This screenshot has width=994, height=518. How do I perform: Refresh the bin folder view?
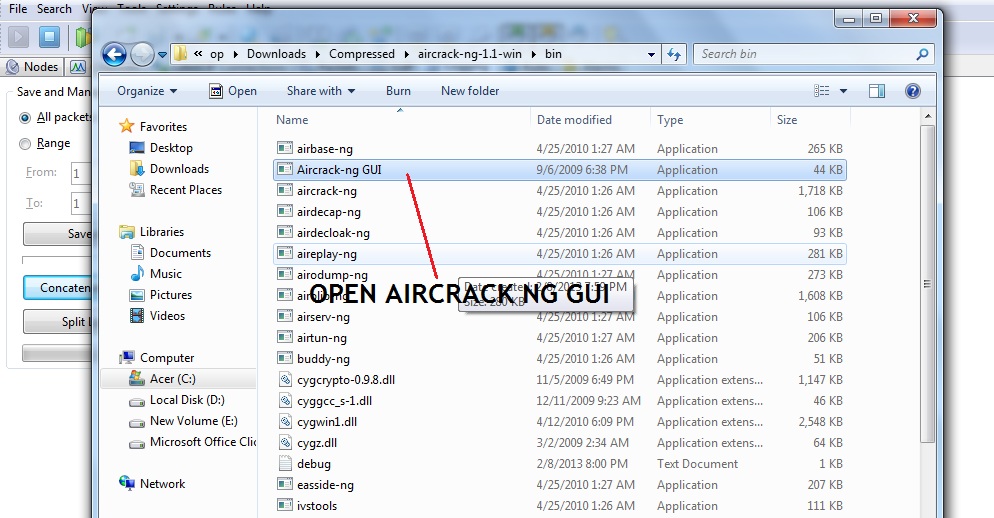coord(673,55)
